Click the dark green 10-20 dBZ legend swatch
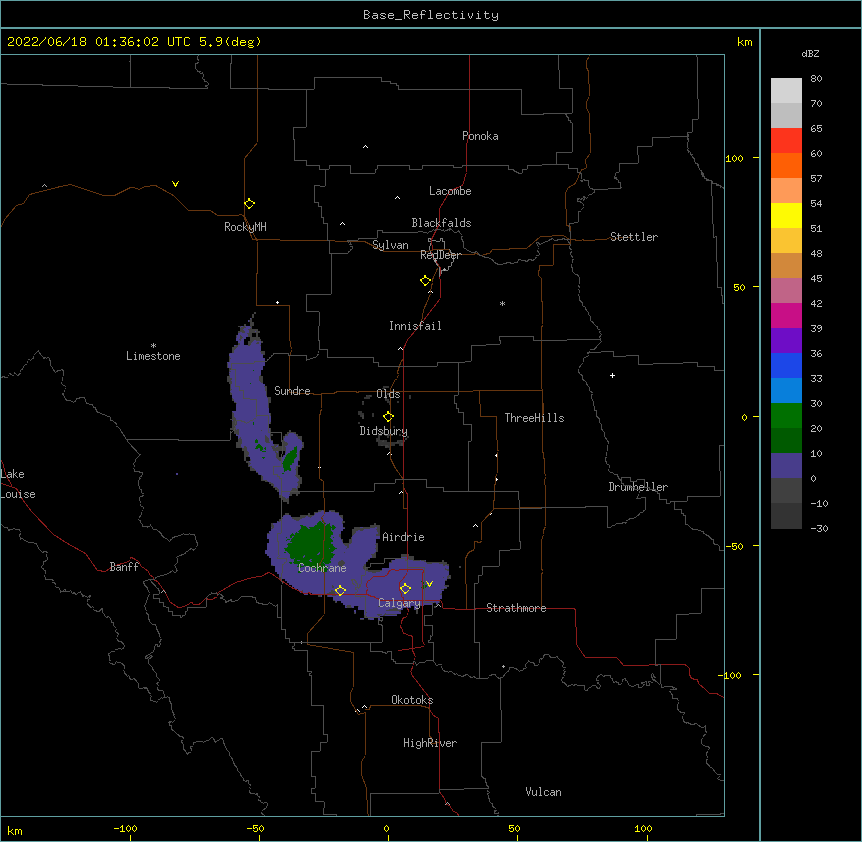 click(786, 441)
